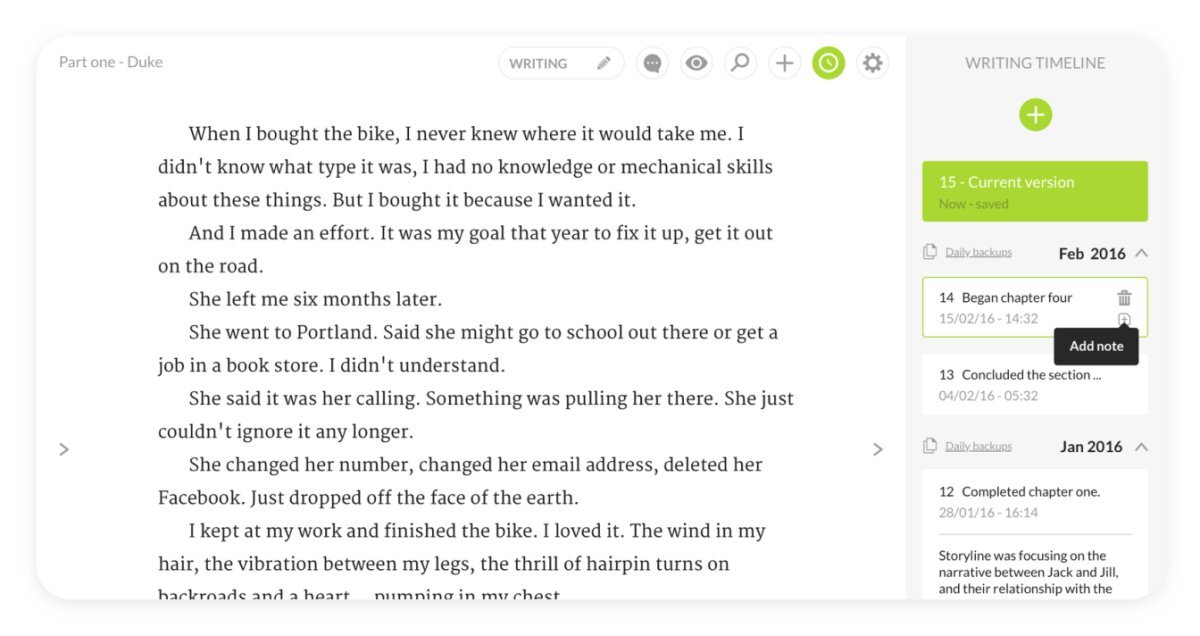The image size is (1200, 636).
Task: Select version 12 Completed chapter one
Action: (1035, 501)
